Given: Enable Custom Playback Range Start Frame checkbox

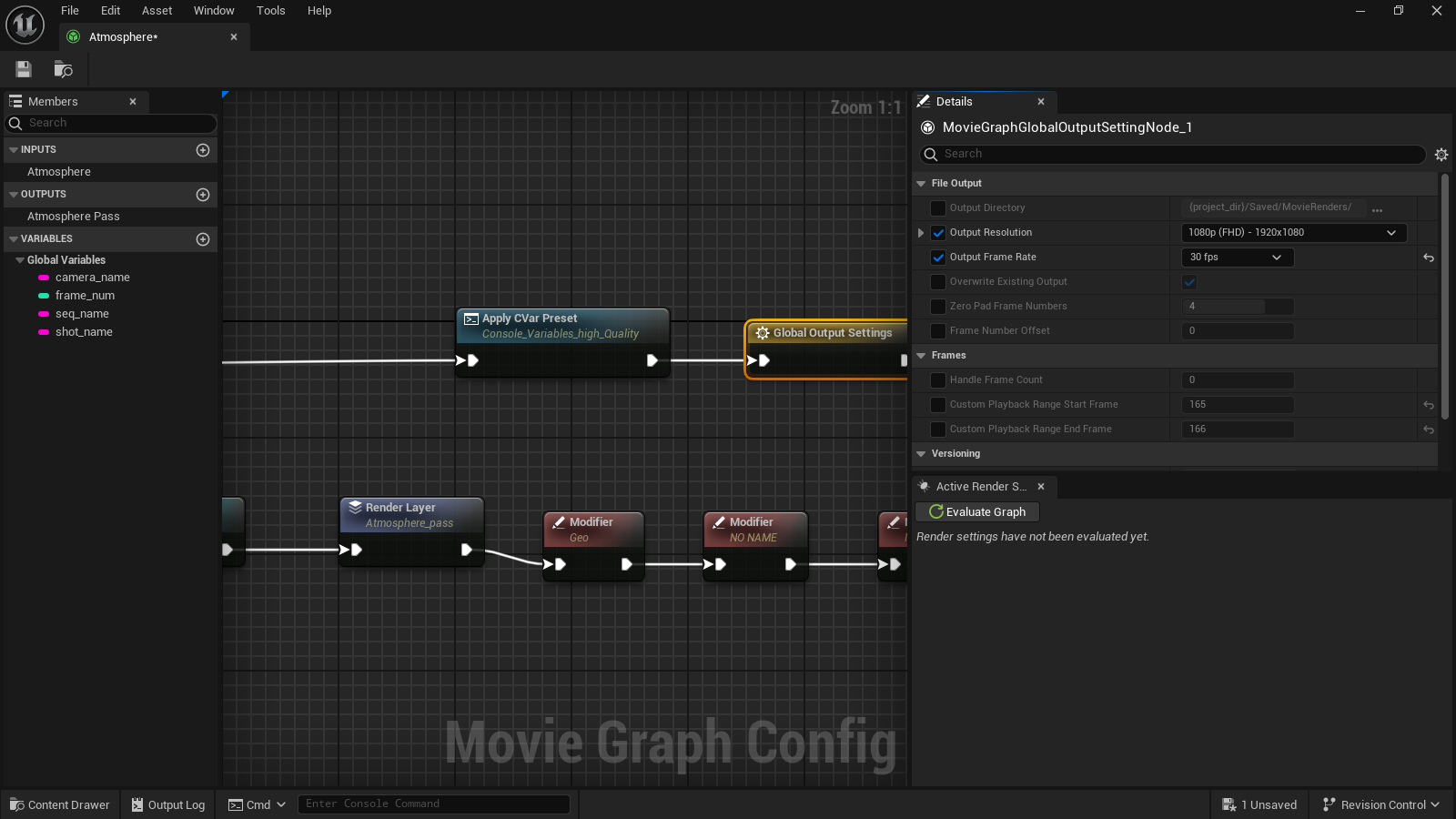Looking at the screenshot, I should click(x=938, y=405).
